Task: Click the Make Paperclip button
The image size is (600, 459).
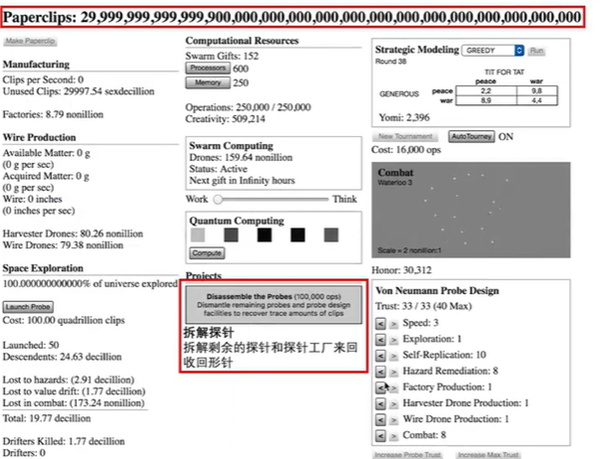Action: (30, 41)
